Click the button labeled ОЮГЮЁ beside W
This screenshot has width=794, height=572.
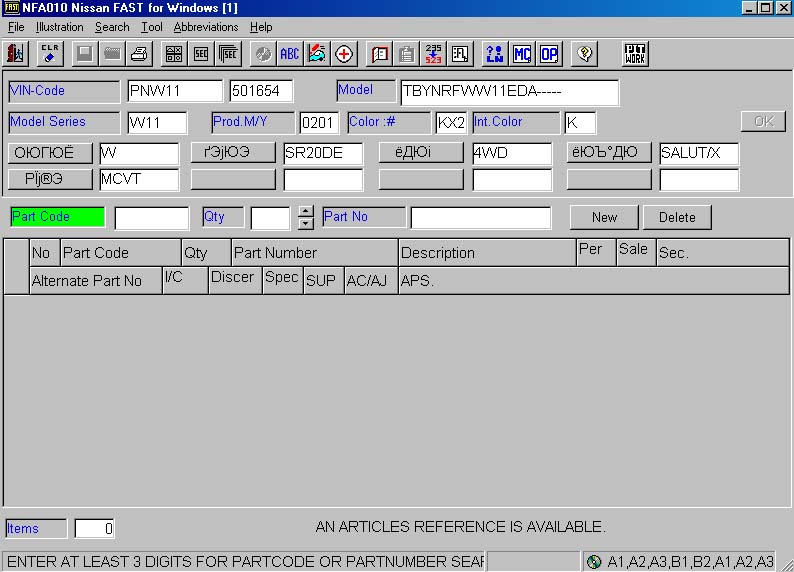(50, 153)
